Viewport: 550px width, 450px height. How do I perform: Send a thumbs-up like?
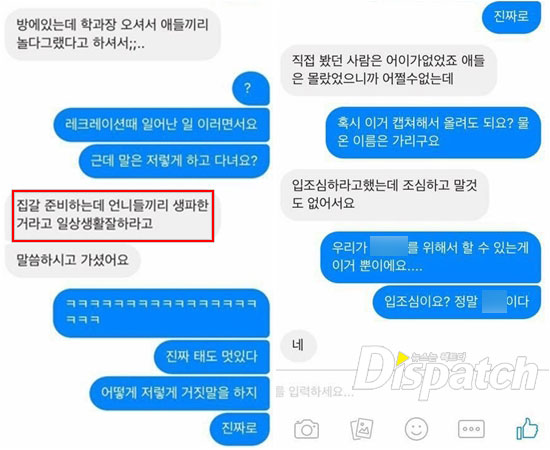pyautogui.click(x=527, y=428)
